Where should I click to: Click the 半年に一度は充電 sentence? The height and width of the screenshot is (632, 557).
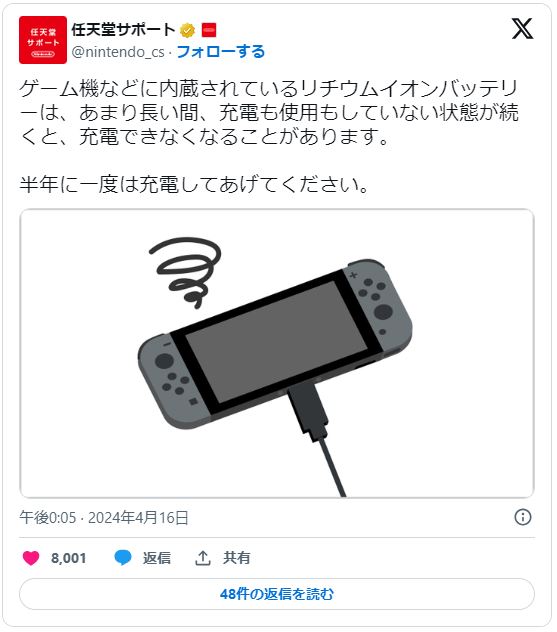193,185
